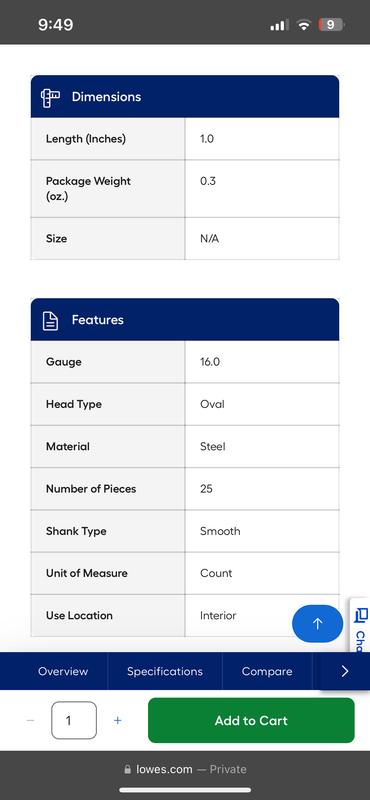Screen dimensions: 370x800
Task: Go to the Compare tab
Action: (267, 671)
